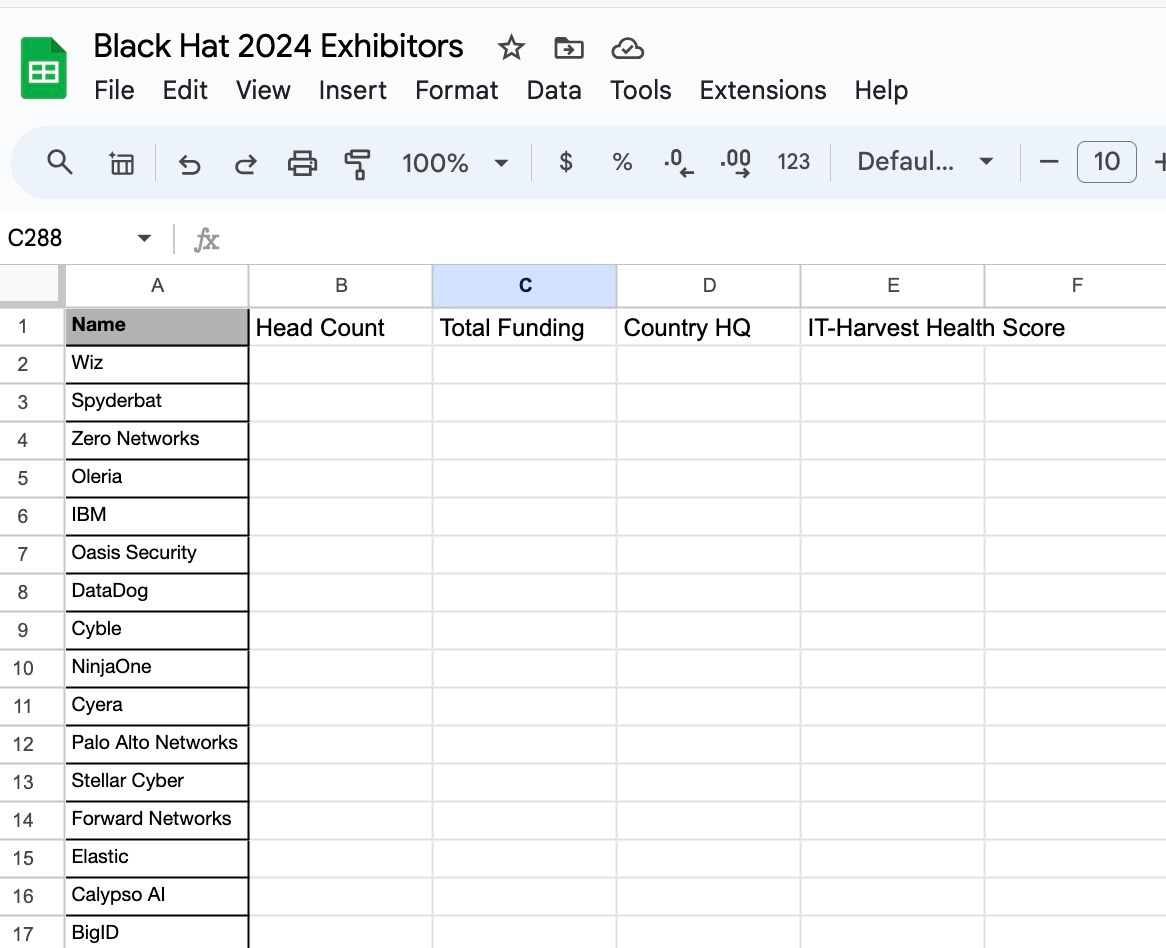The width and height of the screenshot is (1166, 948).
Task: Select the NinjaOne cell
Action: pos(157,668)
